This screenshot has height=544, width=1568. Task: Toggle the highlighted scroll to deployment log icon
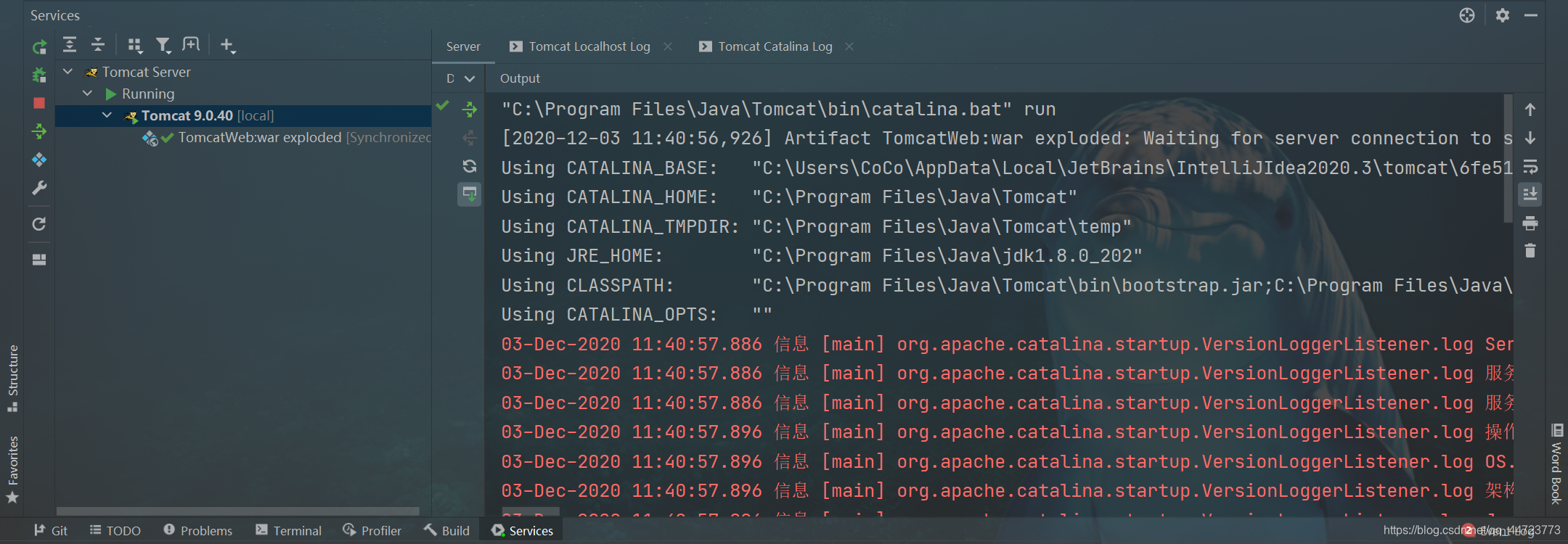coord(470,194)
